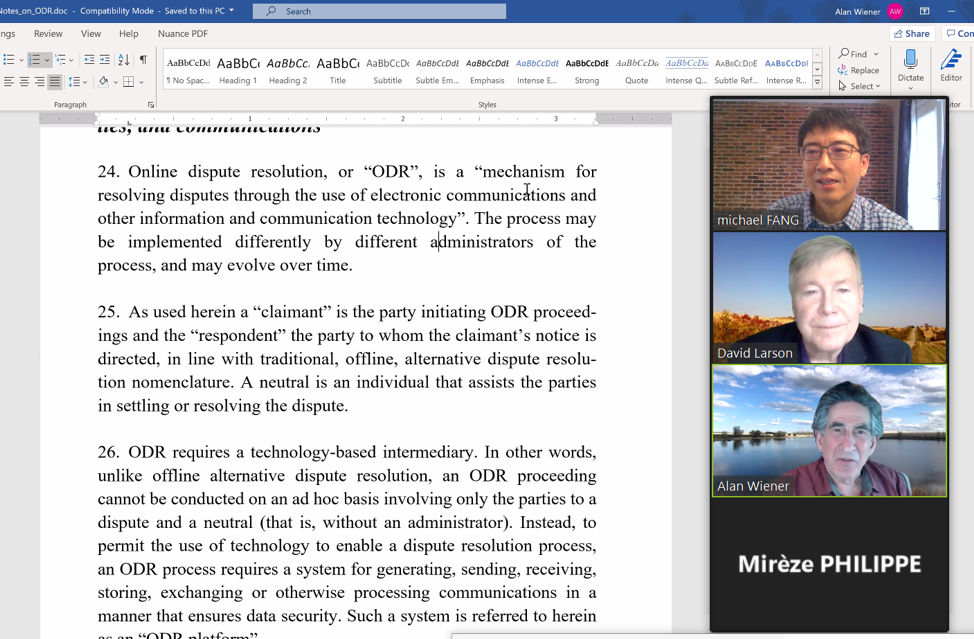The image size is (974, 639).
Task: Increase paragraph indent
Action: click(x=105, y=60)
